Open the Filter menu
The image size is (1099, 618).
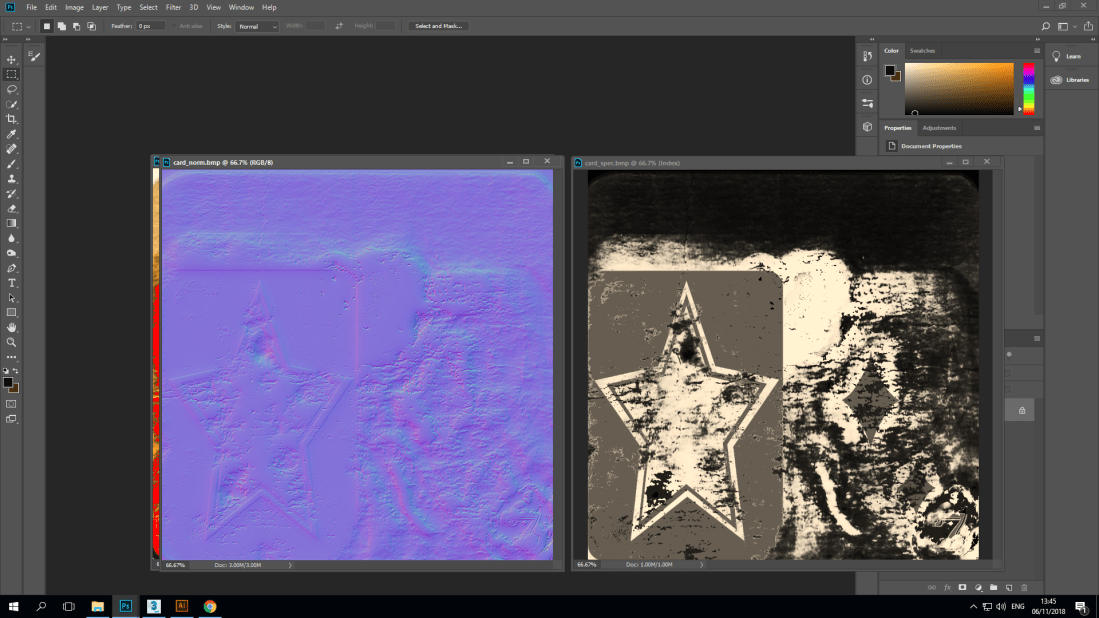click(173, 7)
